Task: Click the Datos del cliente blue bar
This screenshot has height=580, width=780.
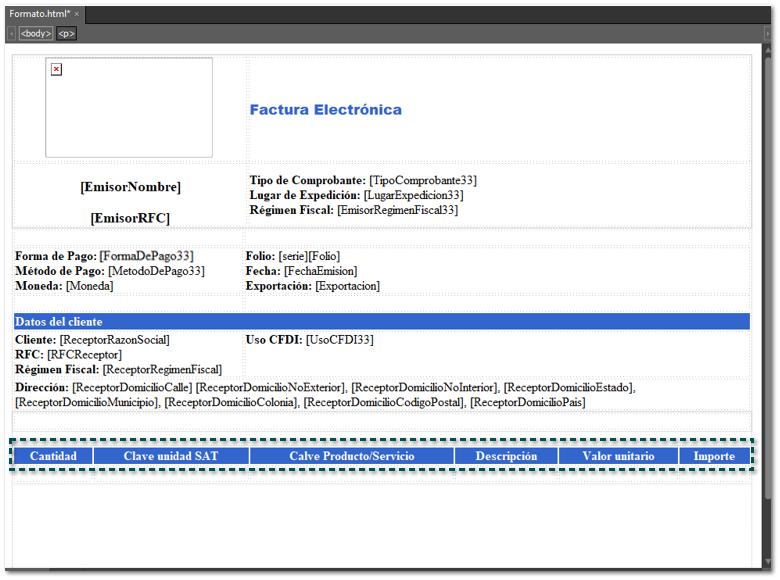Action: (380, 322)
